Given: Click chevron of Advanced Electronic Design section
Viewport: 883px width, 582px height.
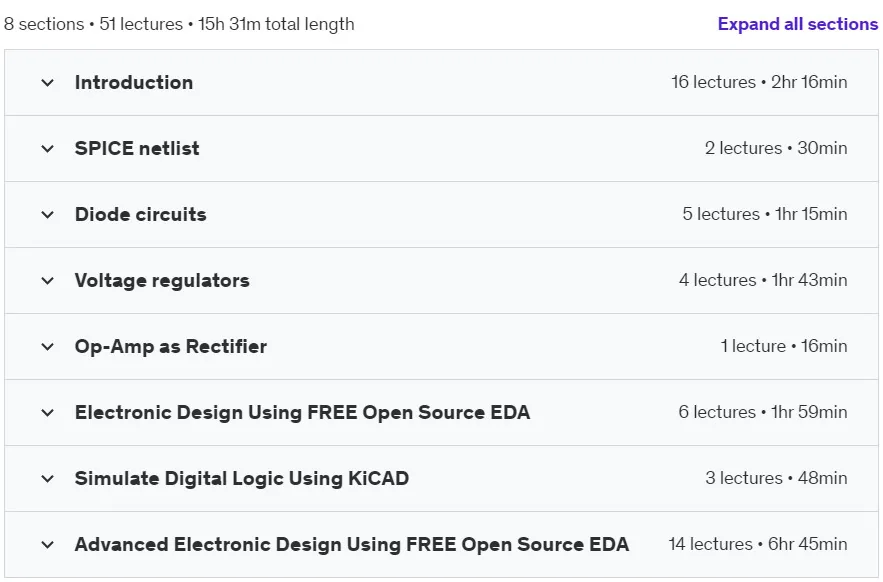Looking at the screenshot, I should coord(48,545).
